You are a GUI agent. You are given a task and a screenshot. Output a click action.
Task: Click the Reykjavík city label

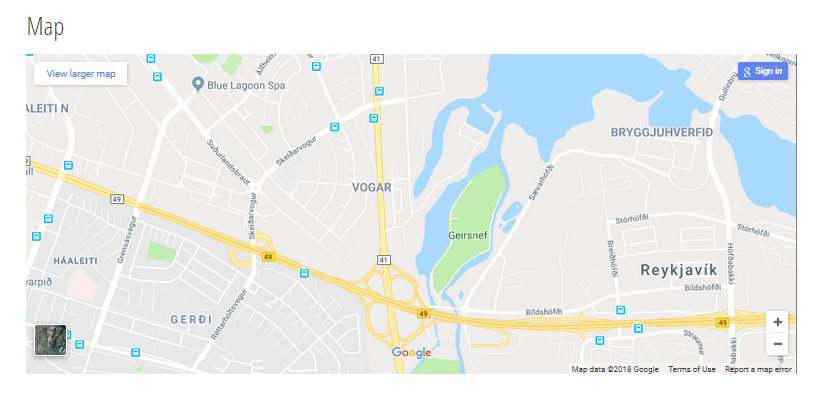pyautogui.click(x=679, y=271)
